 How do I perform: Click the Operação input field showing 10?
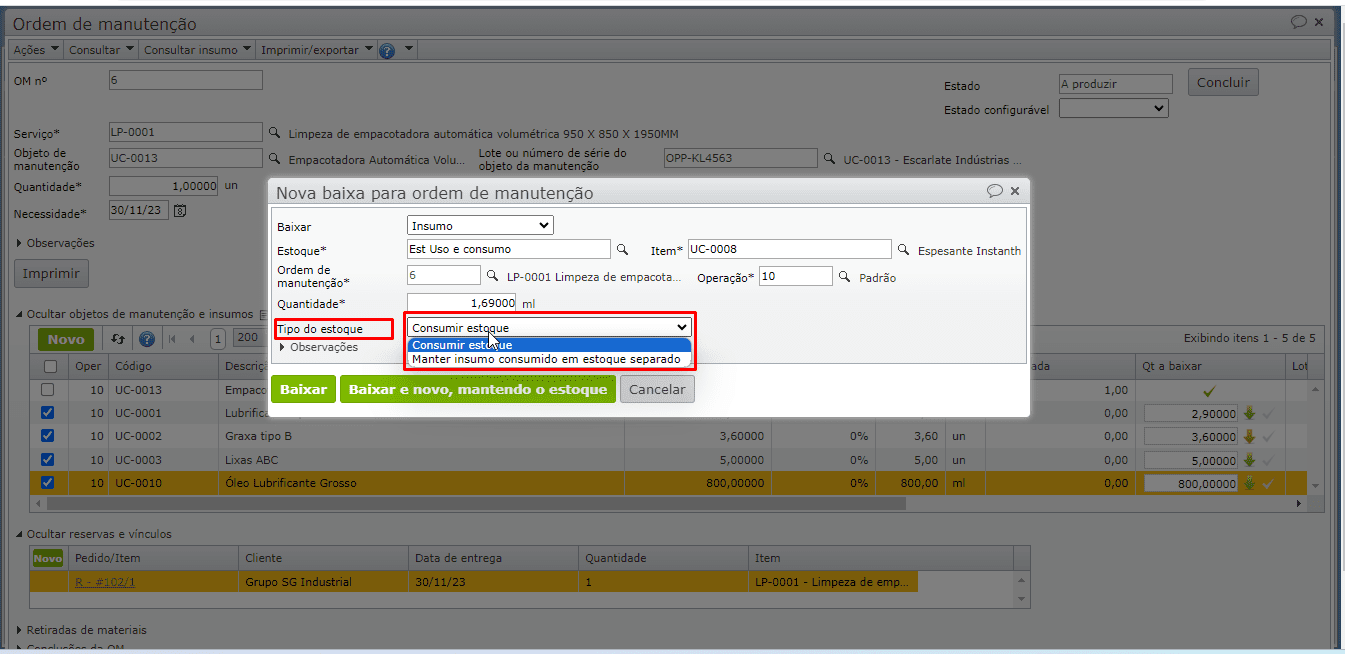tap(796, 276)
